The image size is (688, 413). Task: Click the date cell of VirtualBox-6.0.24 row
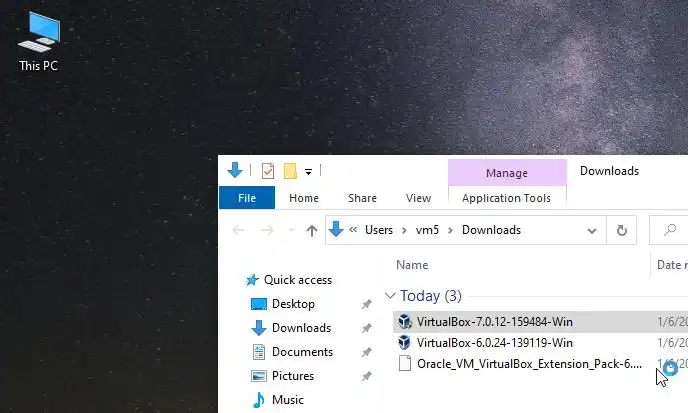pyautogui.click(x=672, y=343)
